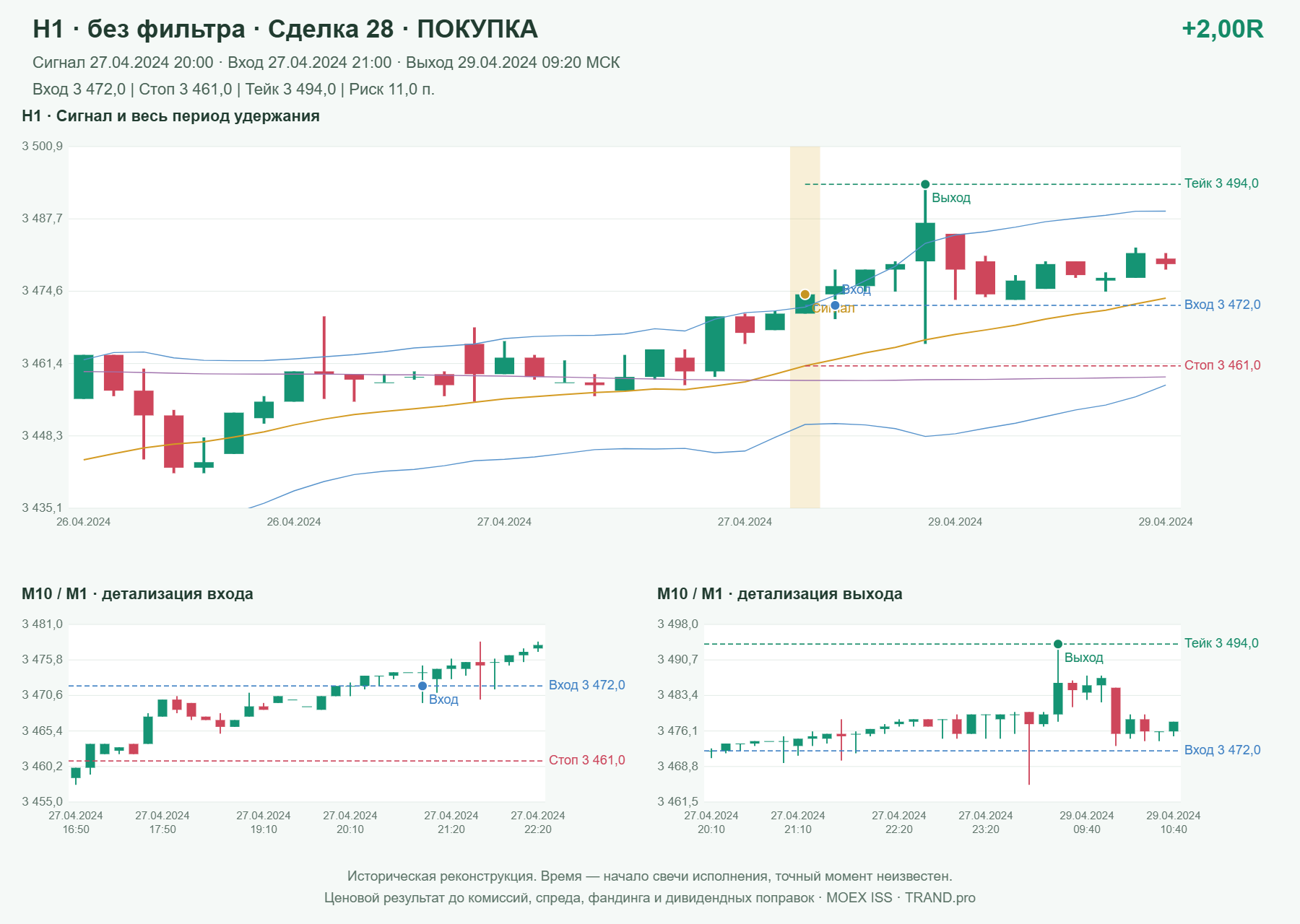Click the green Выход marker on H1 chart

click(x=925, y=184)
